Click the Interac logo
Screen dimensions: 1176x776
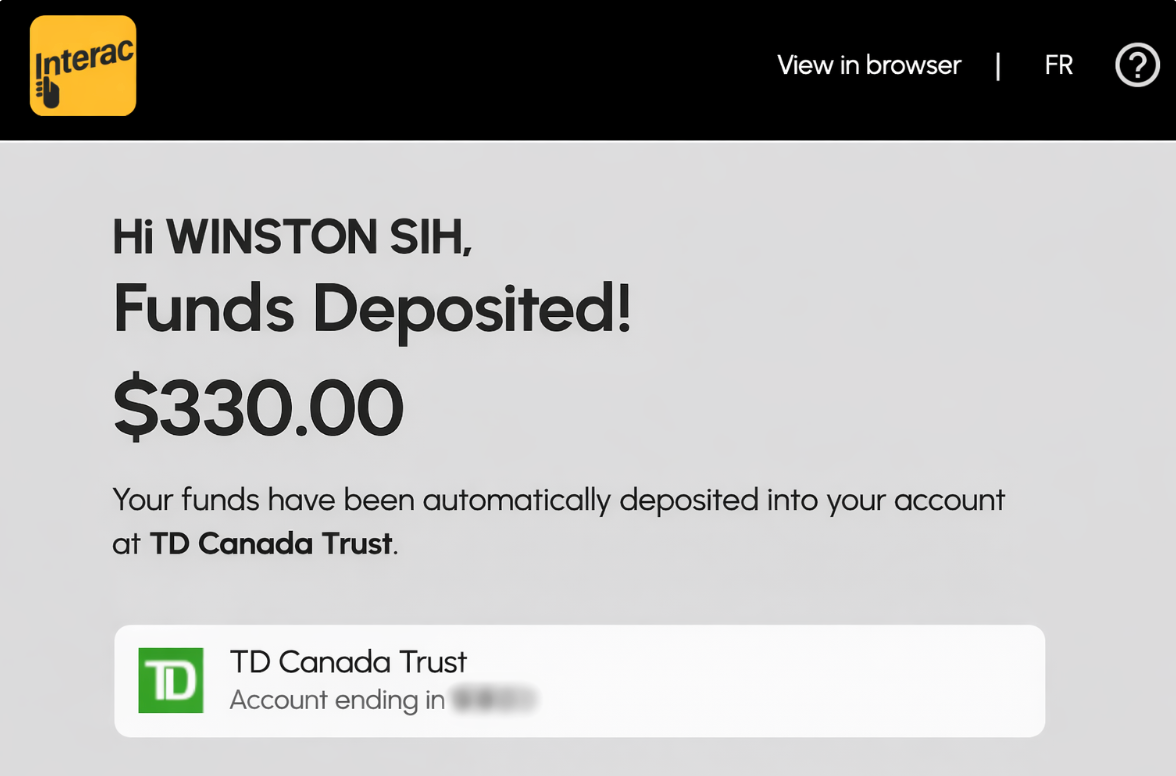point(83,65)
